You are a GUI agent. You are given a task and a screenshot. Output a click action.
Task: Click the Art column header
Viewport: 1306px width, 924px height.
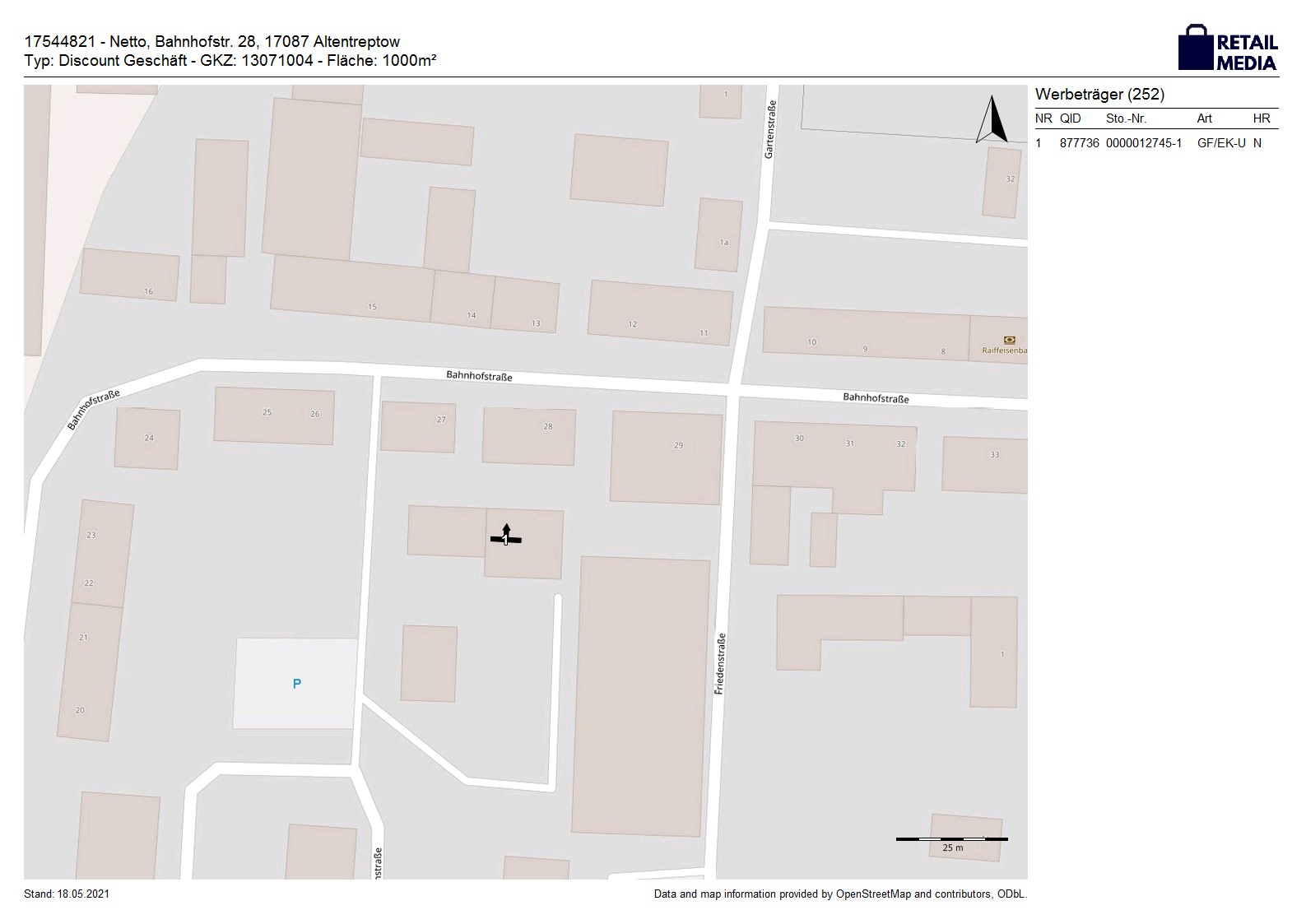(1204, 118)
